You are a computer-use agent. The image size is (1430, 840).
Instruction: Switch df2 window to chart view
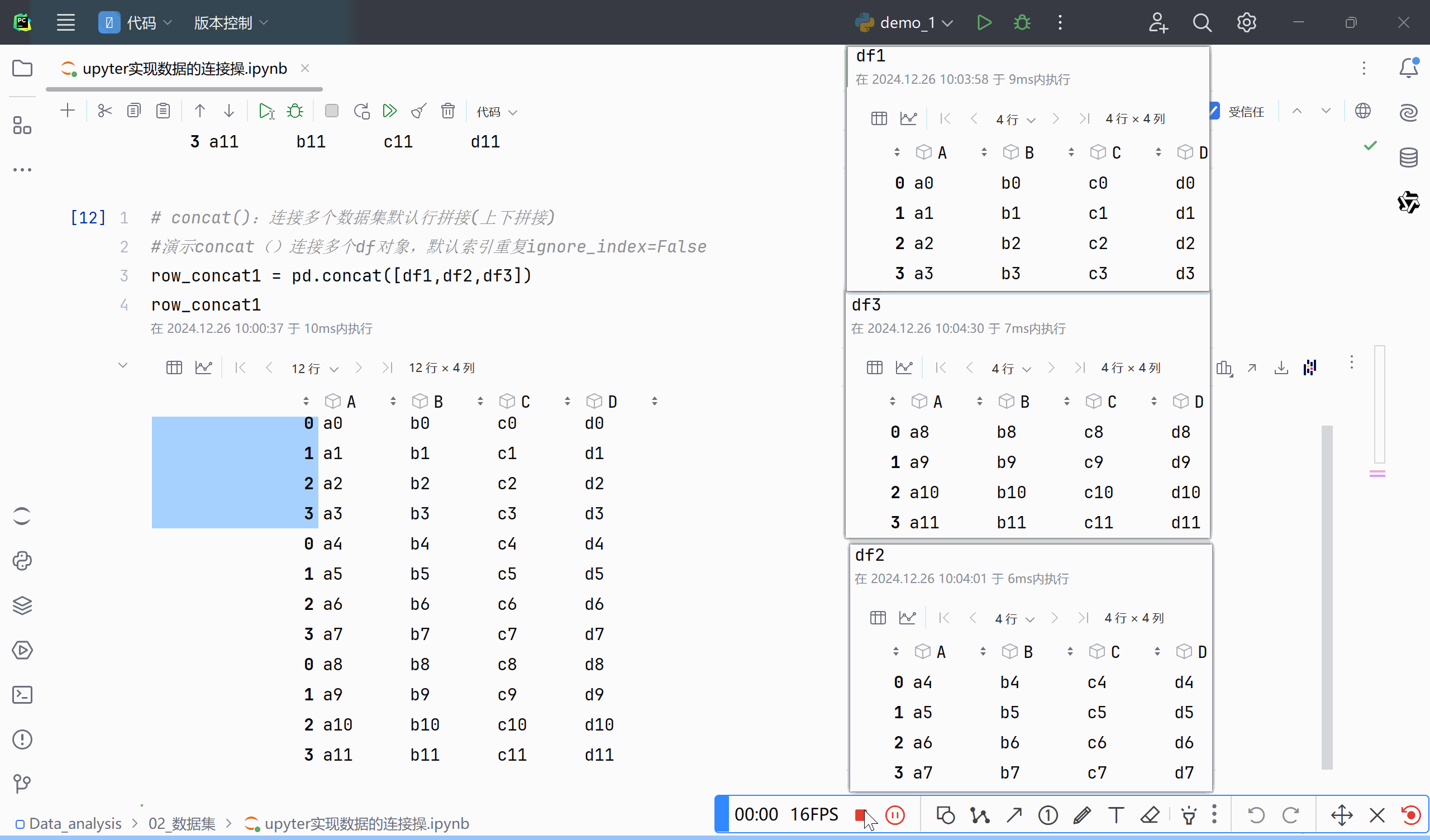(907, 618)
